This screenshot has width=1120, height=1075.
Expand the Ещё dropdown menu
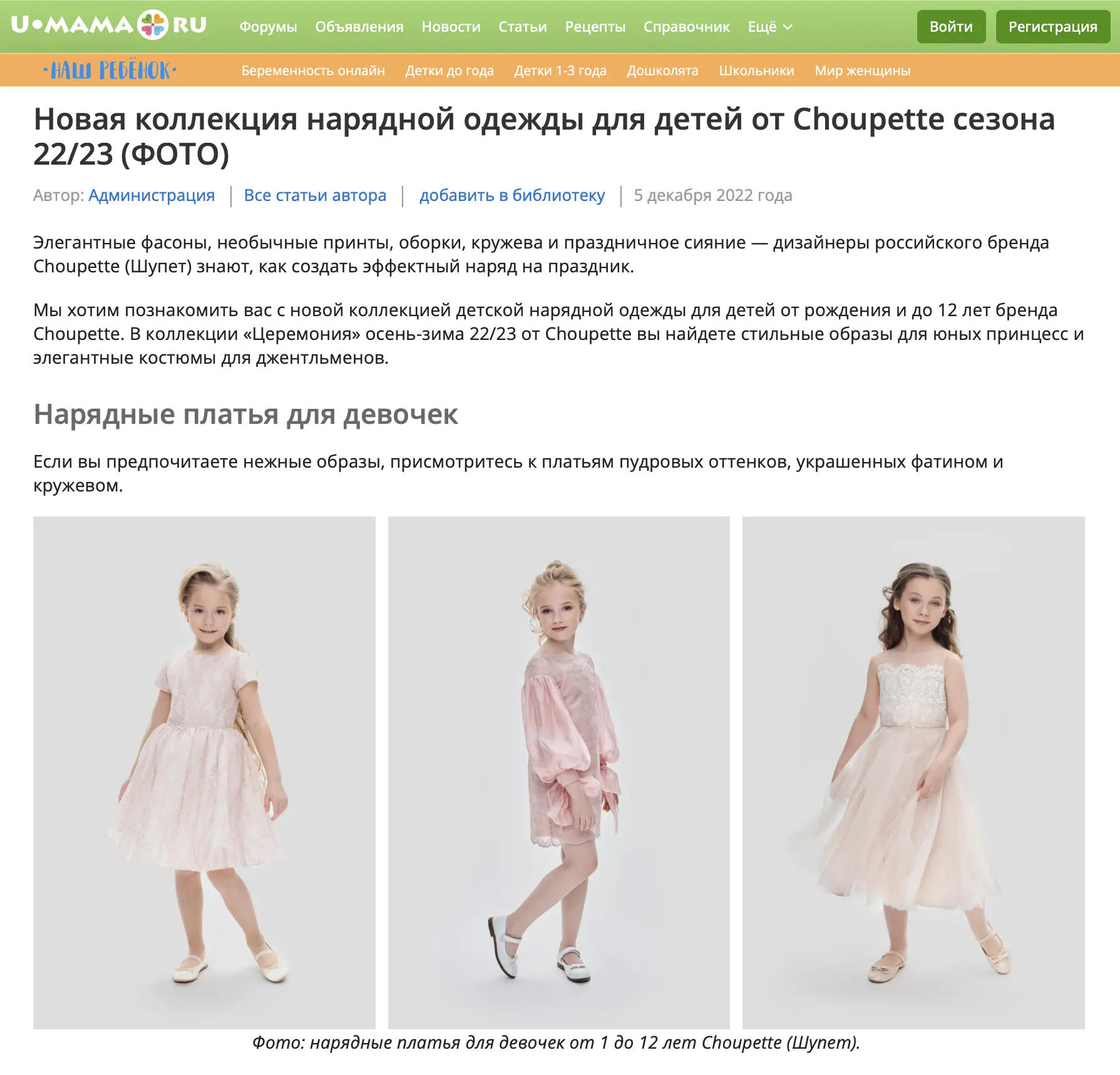click(x=770, y=27)
